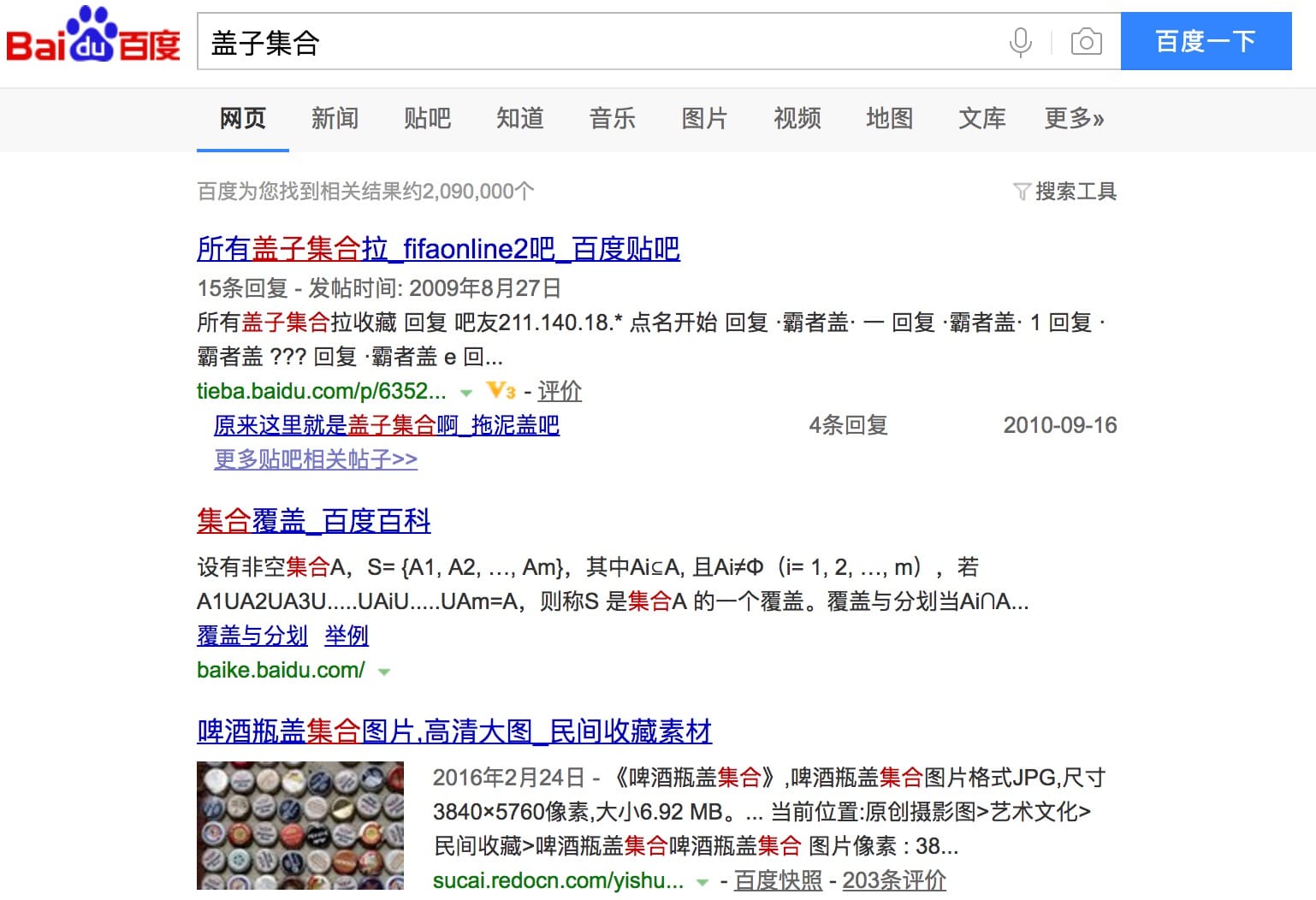
Task: Open the 举例 sub-link
Action: tap(347, 636)
